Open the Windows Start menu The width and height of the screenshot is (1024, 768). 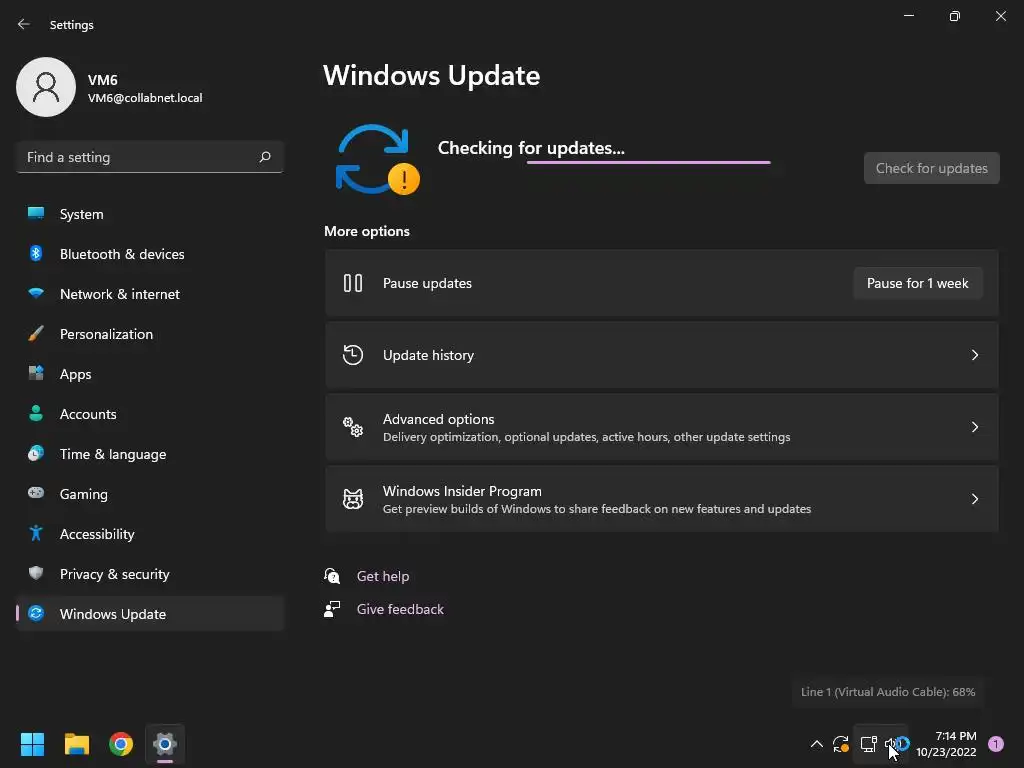click(x=32, y=744)
